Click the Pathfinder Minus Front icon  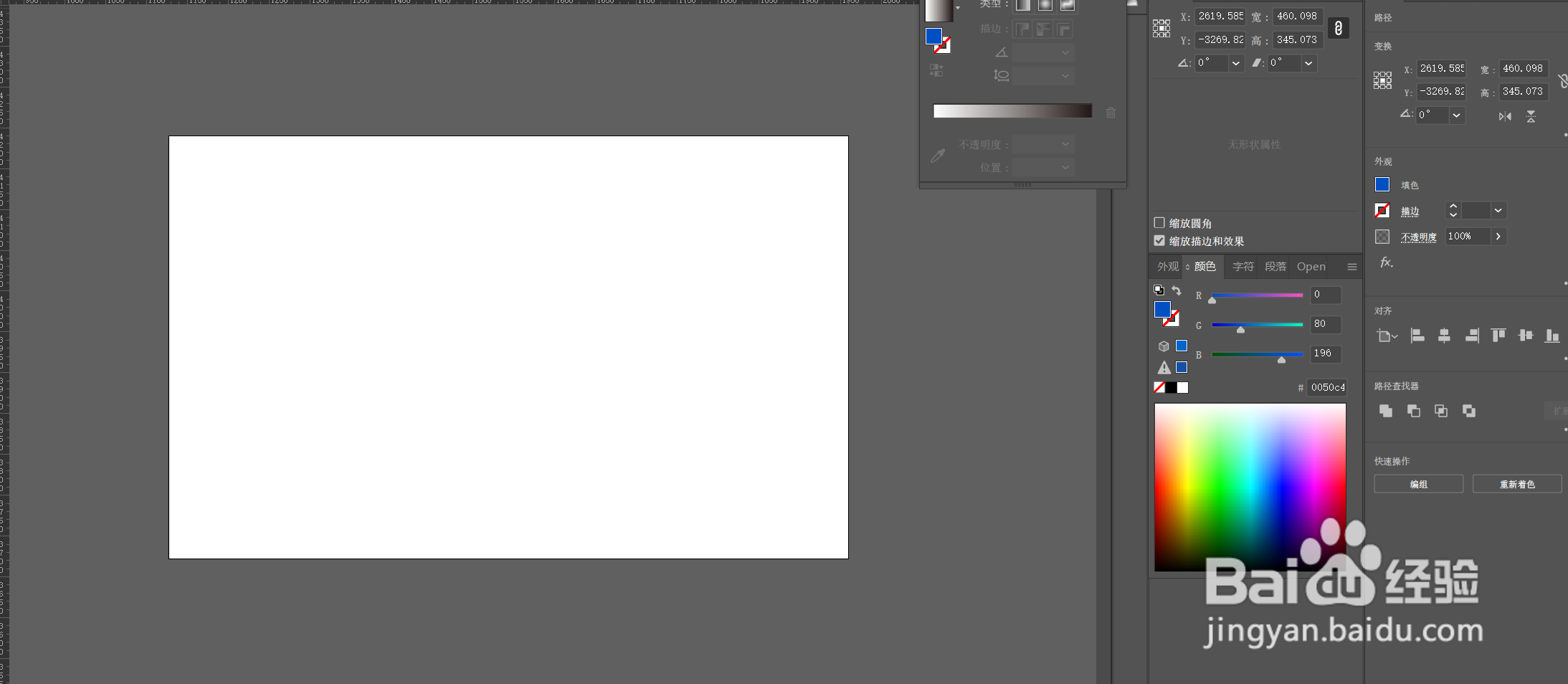tap(1414, 411)
